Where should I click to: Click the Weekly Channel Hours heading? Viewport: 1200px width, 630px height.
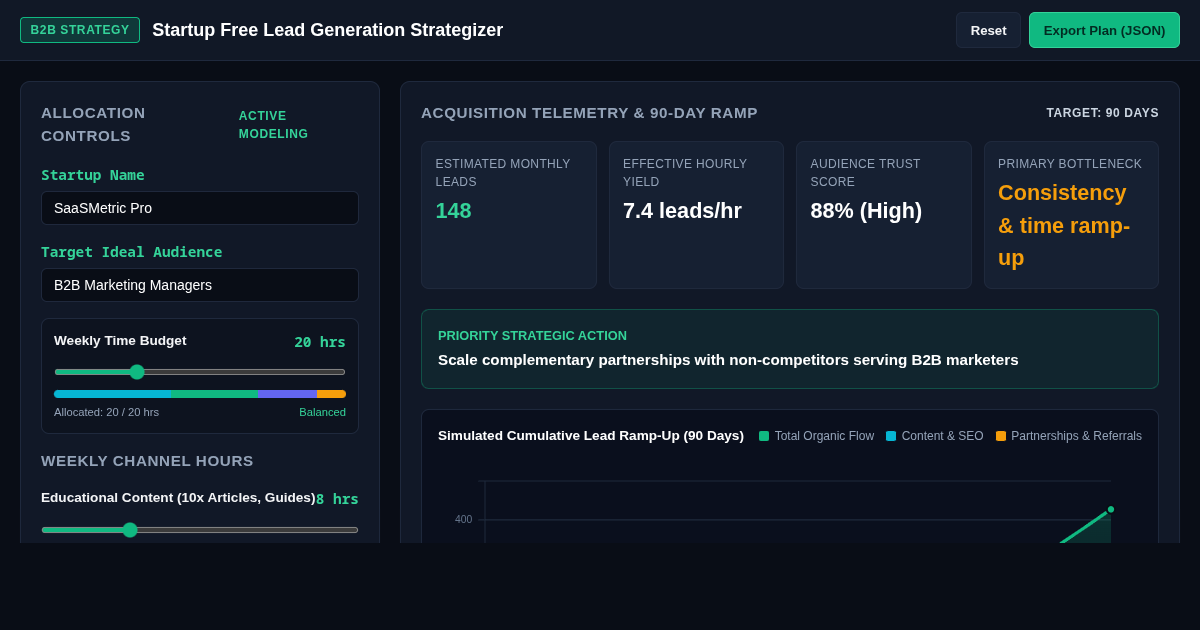(x=147, y=461)
